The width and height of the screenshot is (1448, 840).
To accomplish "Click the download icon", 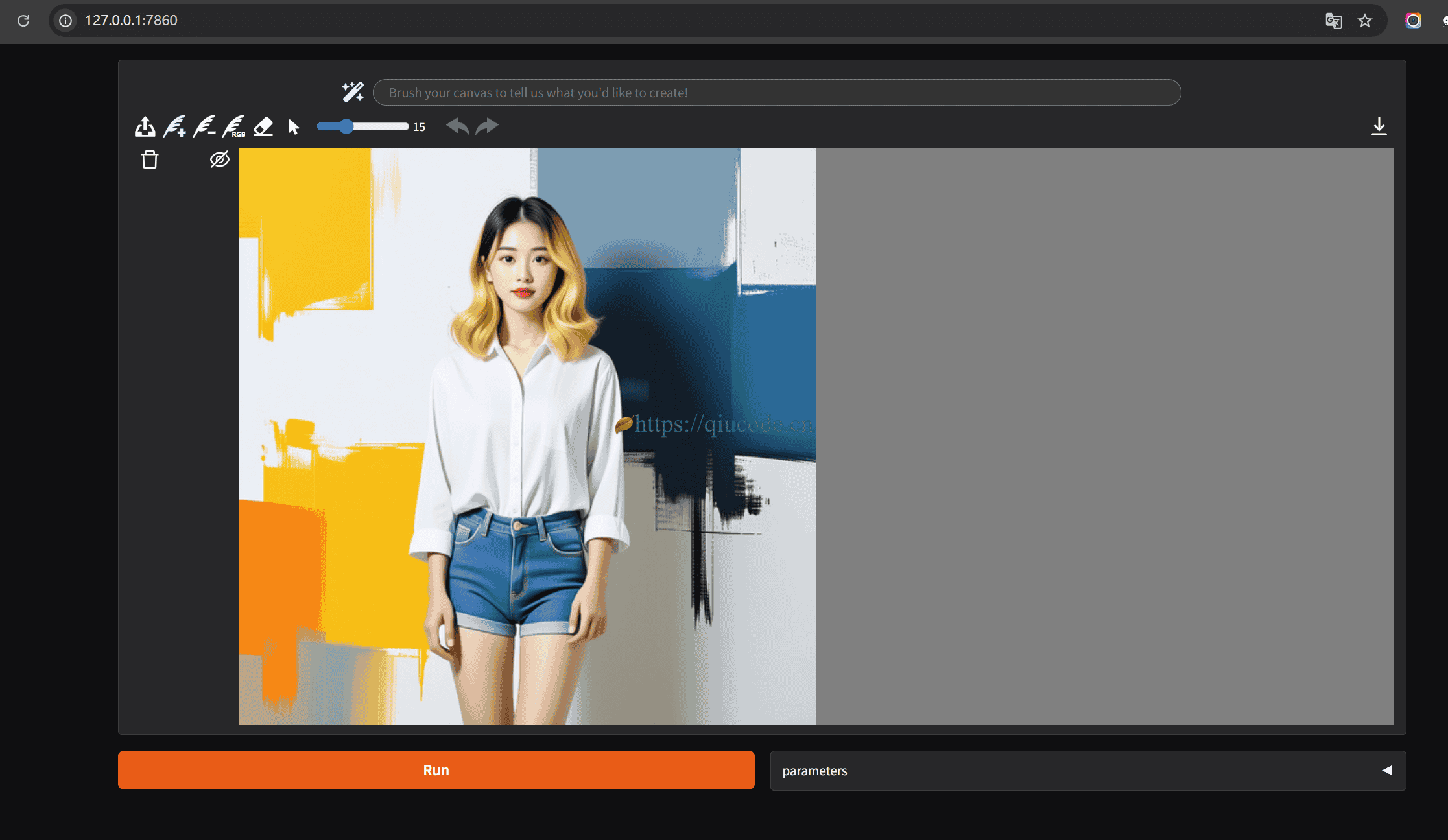I will [1379, 126].
